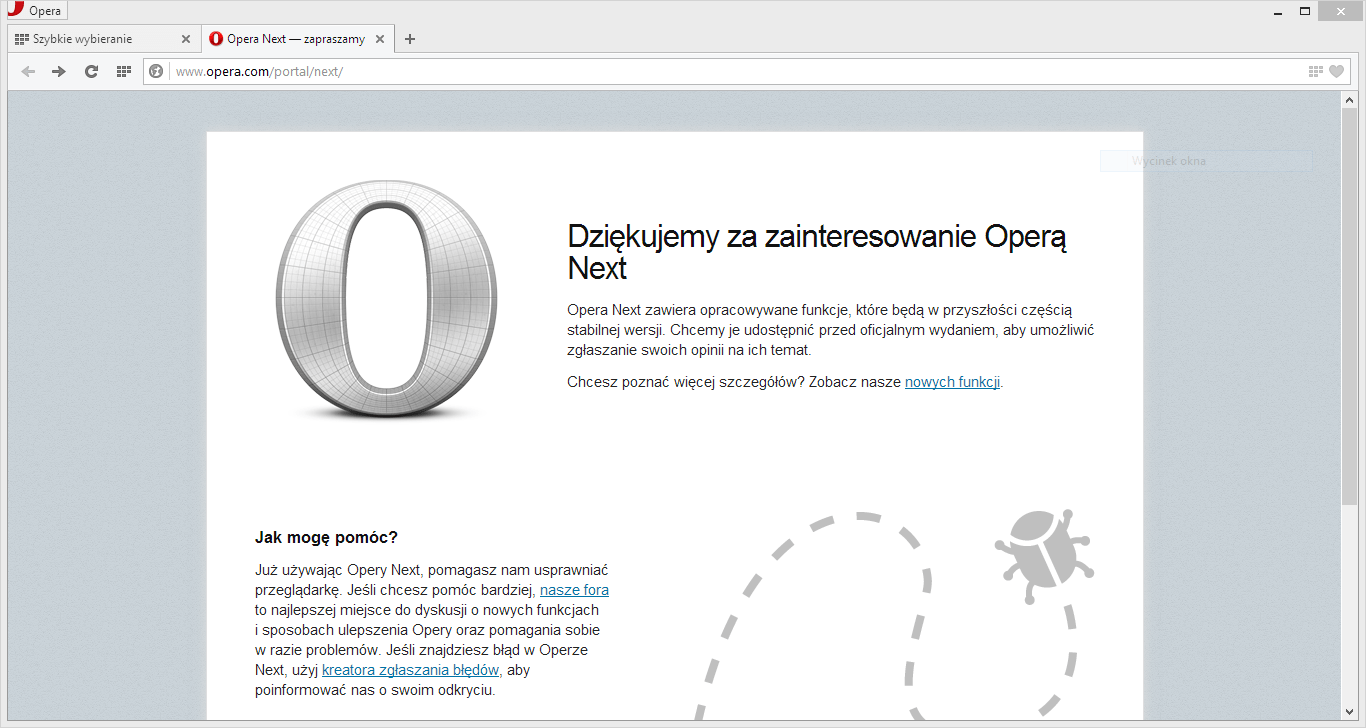This screenshot has width=1366, height=728.
Task: Switch to the Opera Next — zapraszamy tab
Action: click(297, 39)
